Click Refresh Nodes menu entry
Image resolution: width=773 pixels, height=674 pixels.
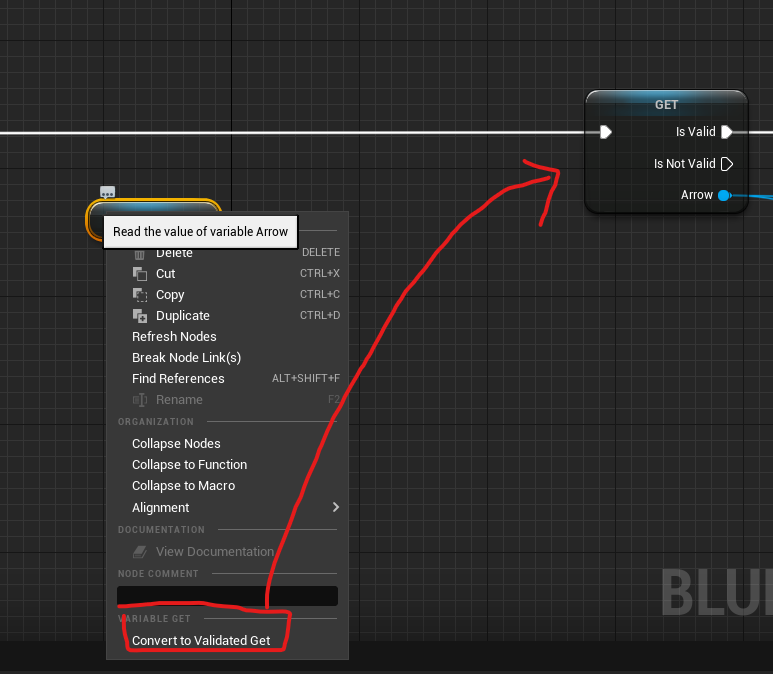click(227, 337)
